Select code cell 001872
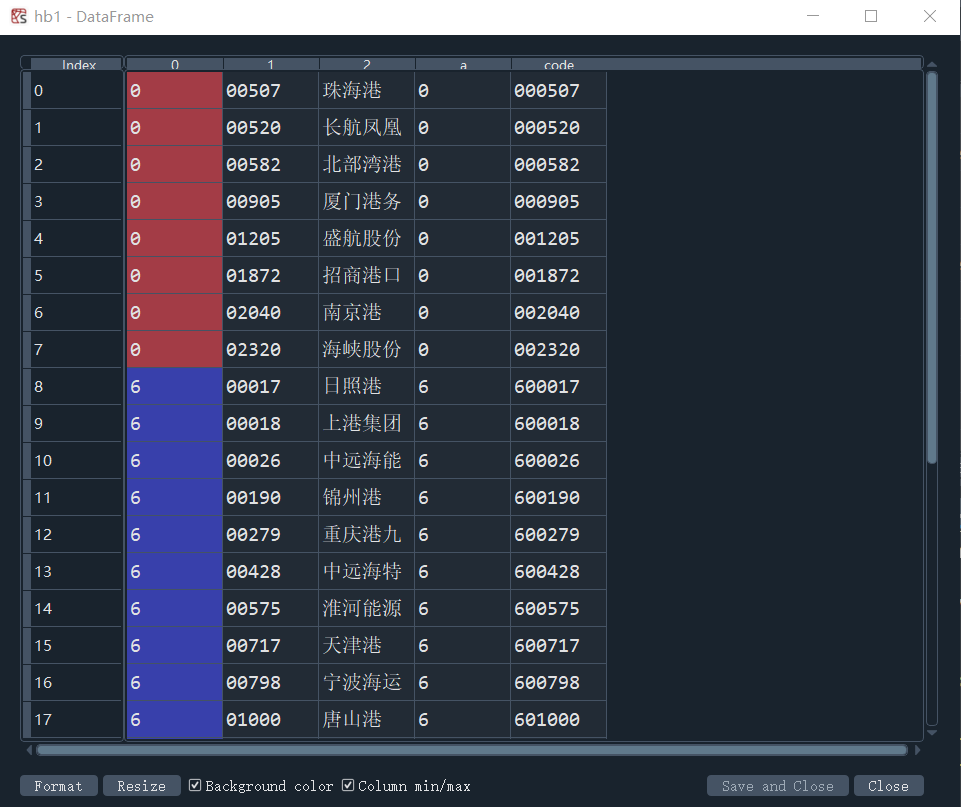The image size is (961, 807). click(558, 276)
